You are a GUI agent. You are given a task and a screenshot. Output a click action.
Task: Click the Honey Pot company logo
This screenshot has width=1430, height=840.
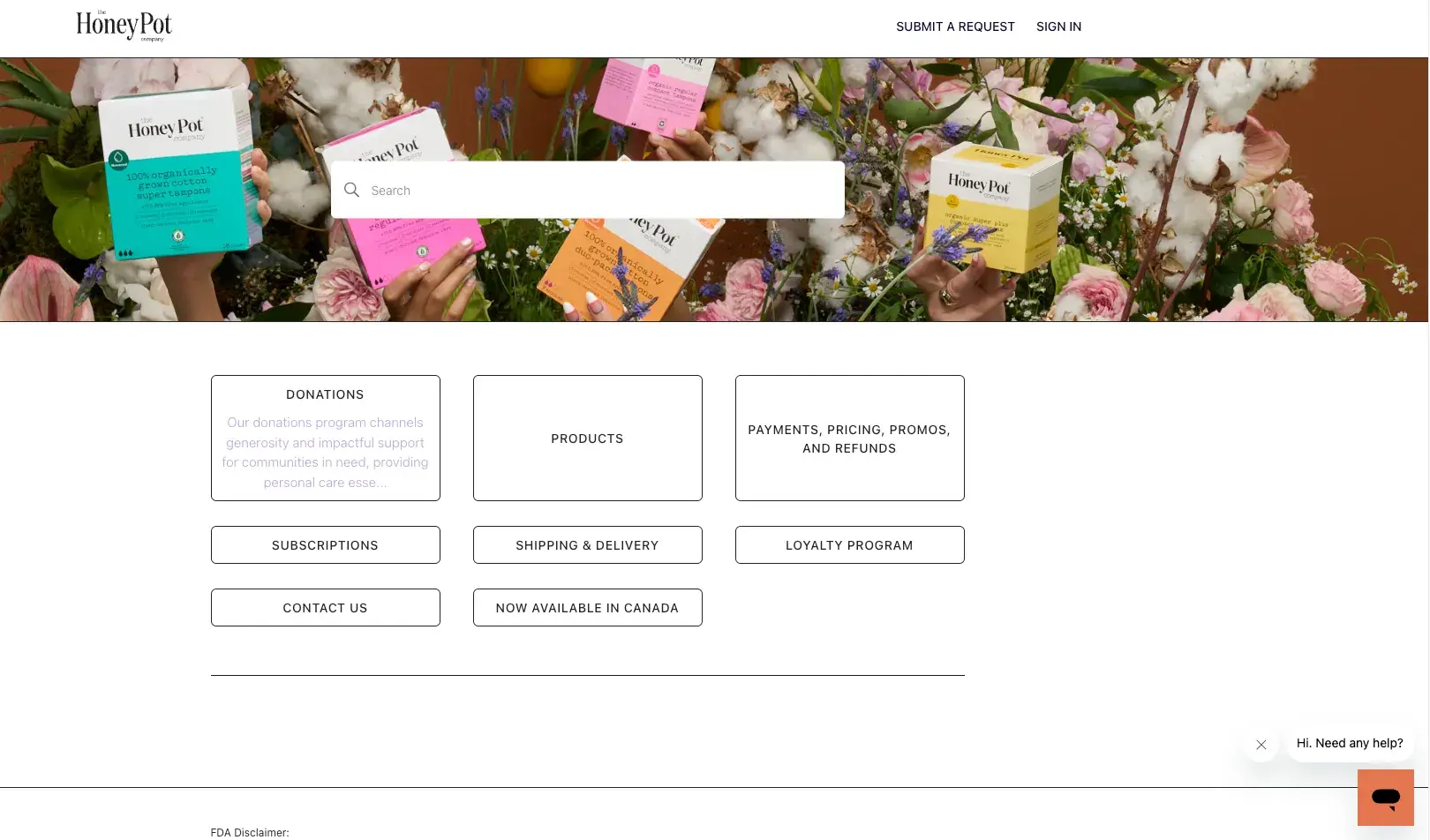click(124, 26)
